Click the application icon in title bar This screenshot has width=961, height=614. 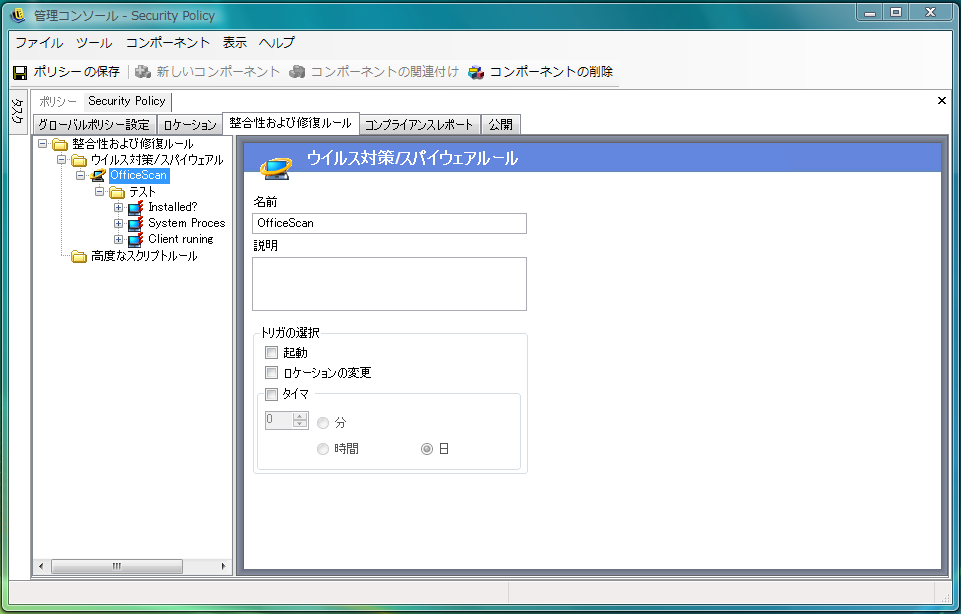(18, 15)
